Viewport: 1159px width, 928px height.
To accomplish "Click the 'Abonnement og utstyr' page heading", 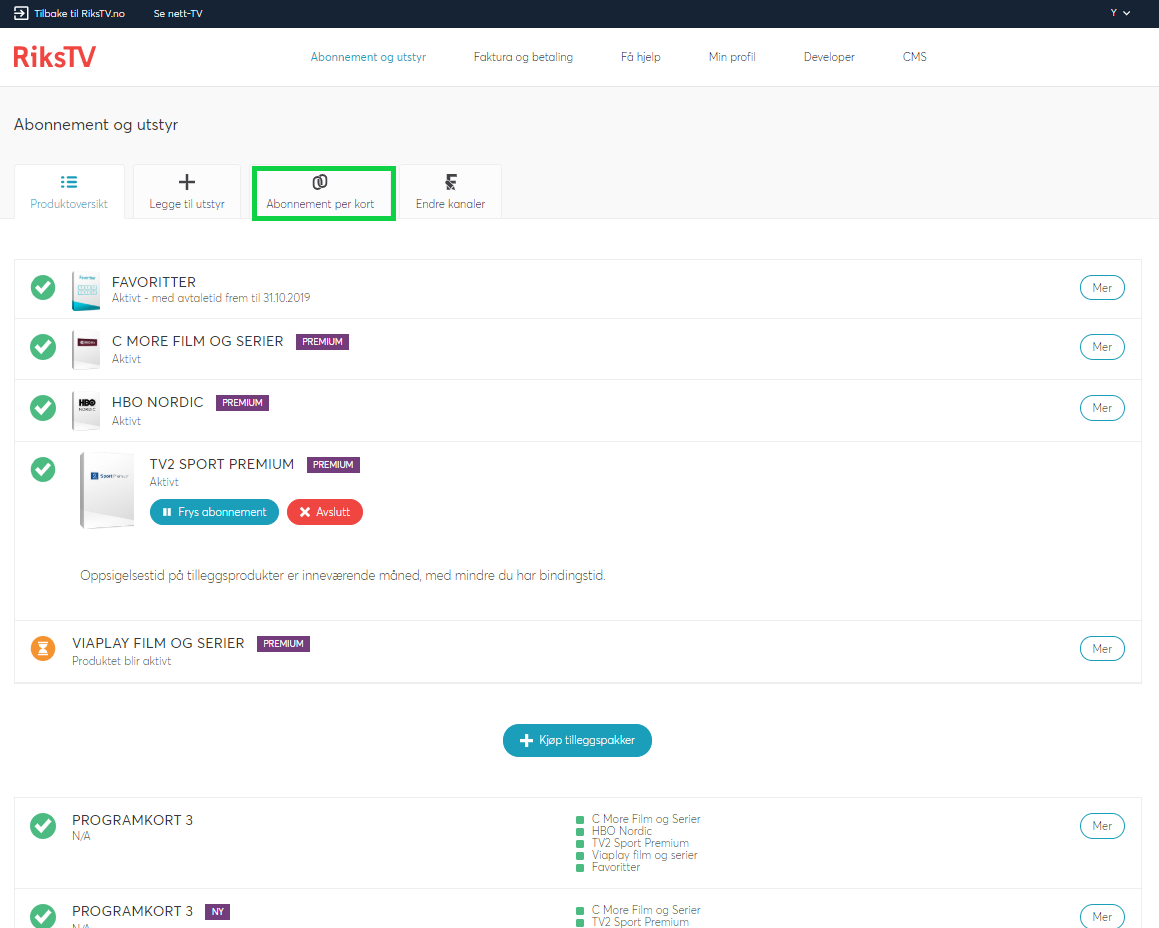I will click(96, 124).
